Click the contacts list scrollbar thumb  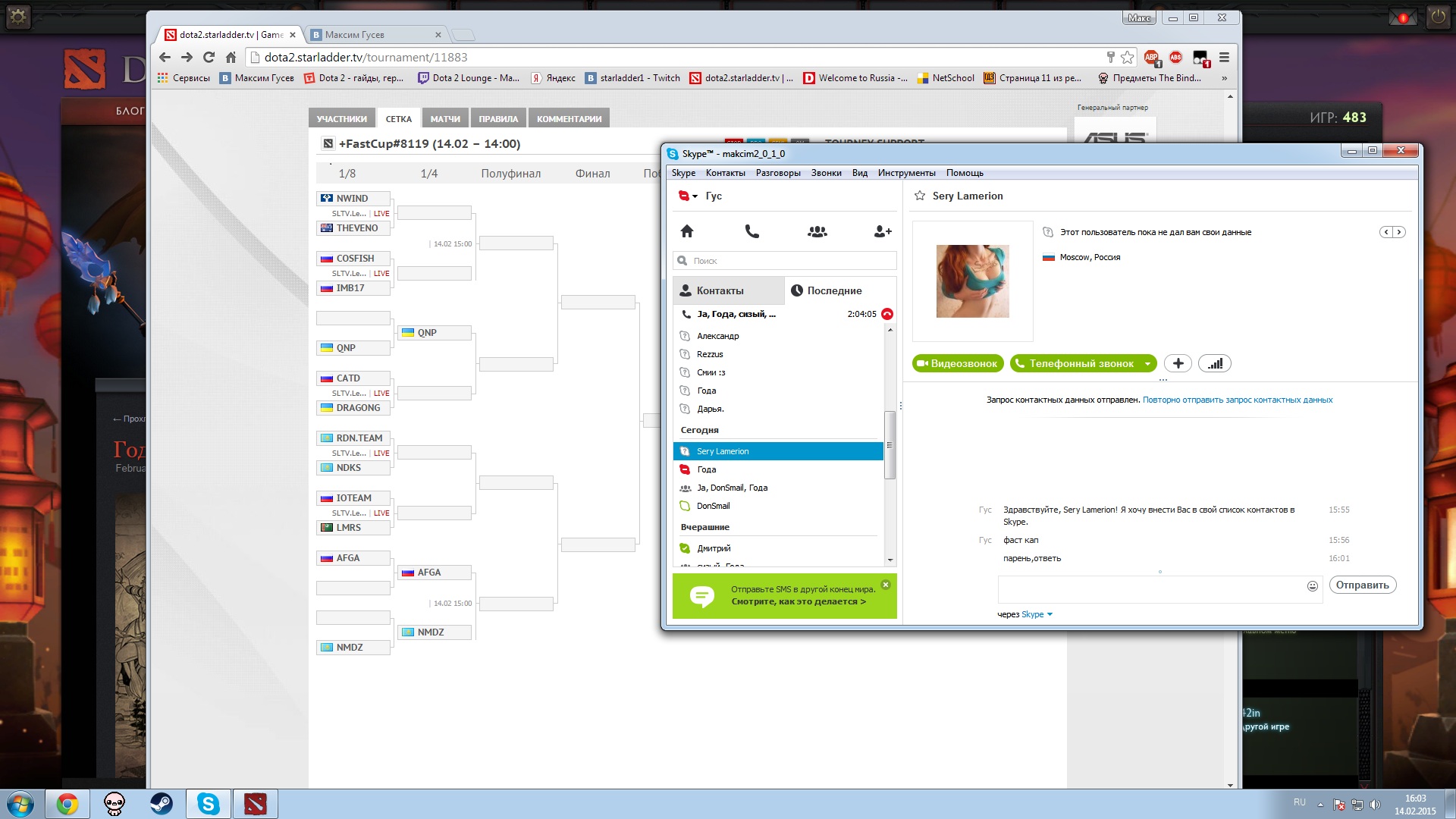click(890, 445)
